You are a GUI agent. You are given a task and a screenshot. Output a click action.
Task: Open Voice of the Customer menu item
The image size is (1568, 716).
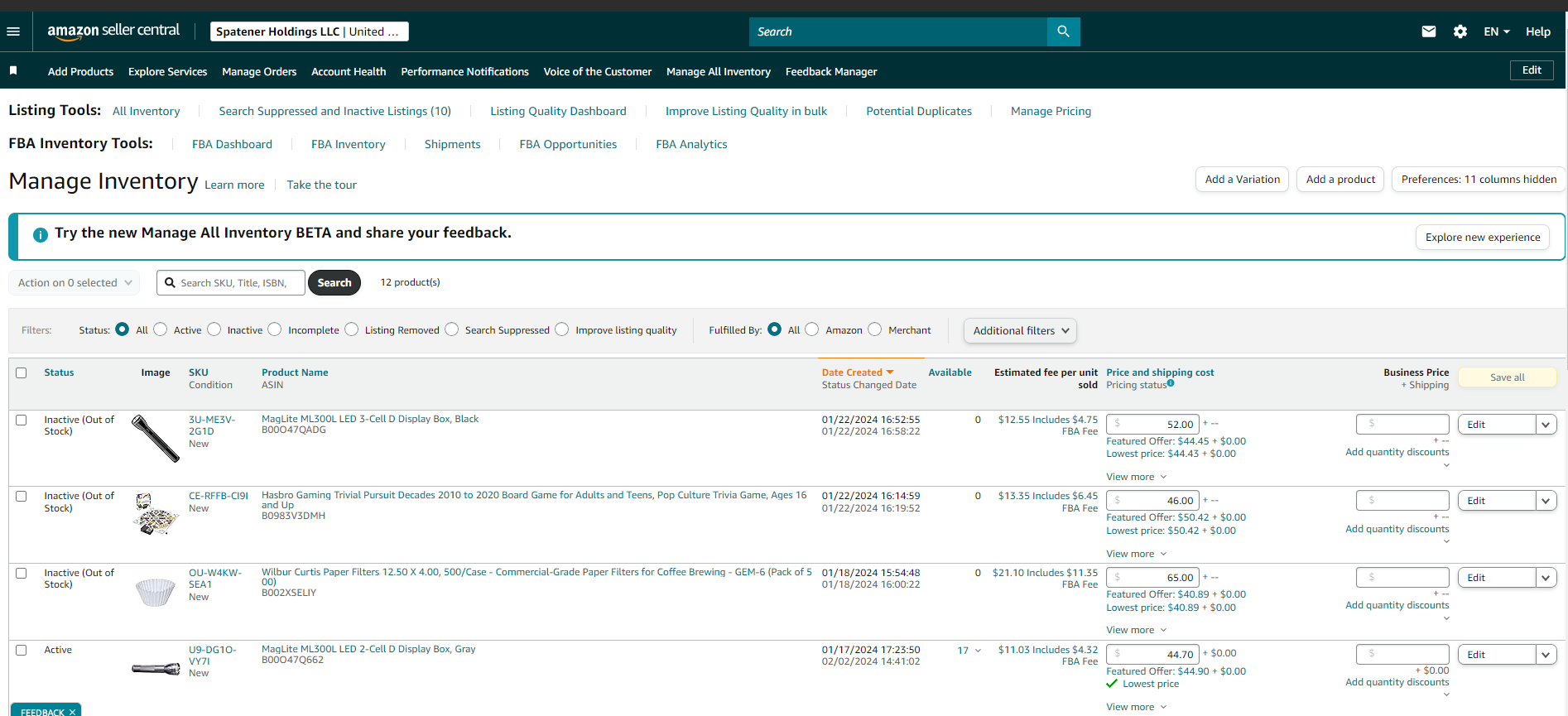pos(598,71)
